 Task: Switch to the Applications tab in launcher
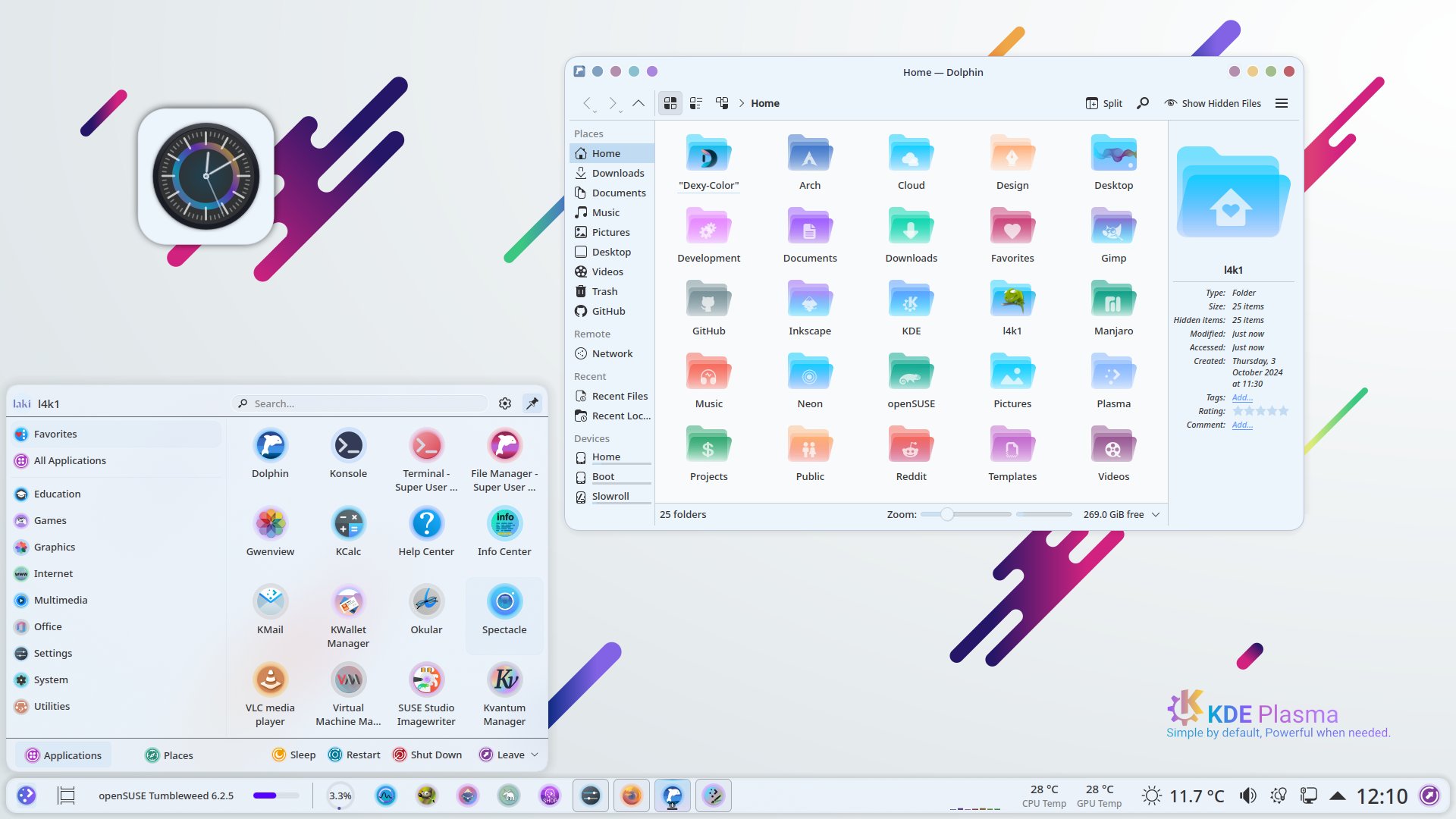coord(64,755)
